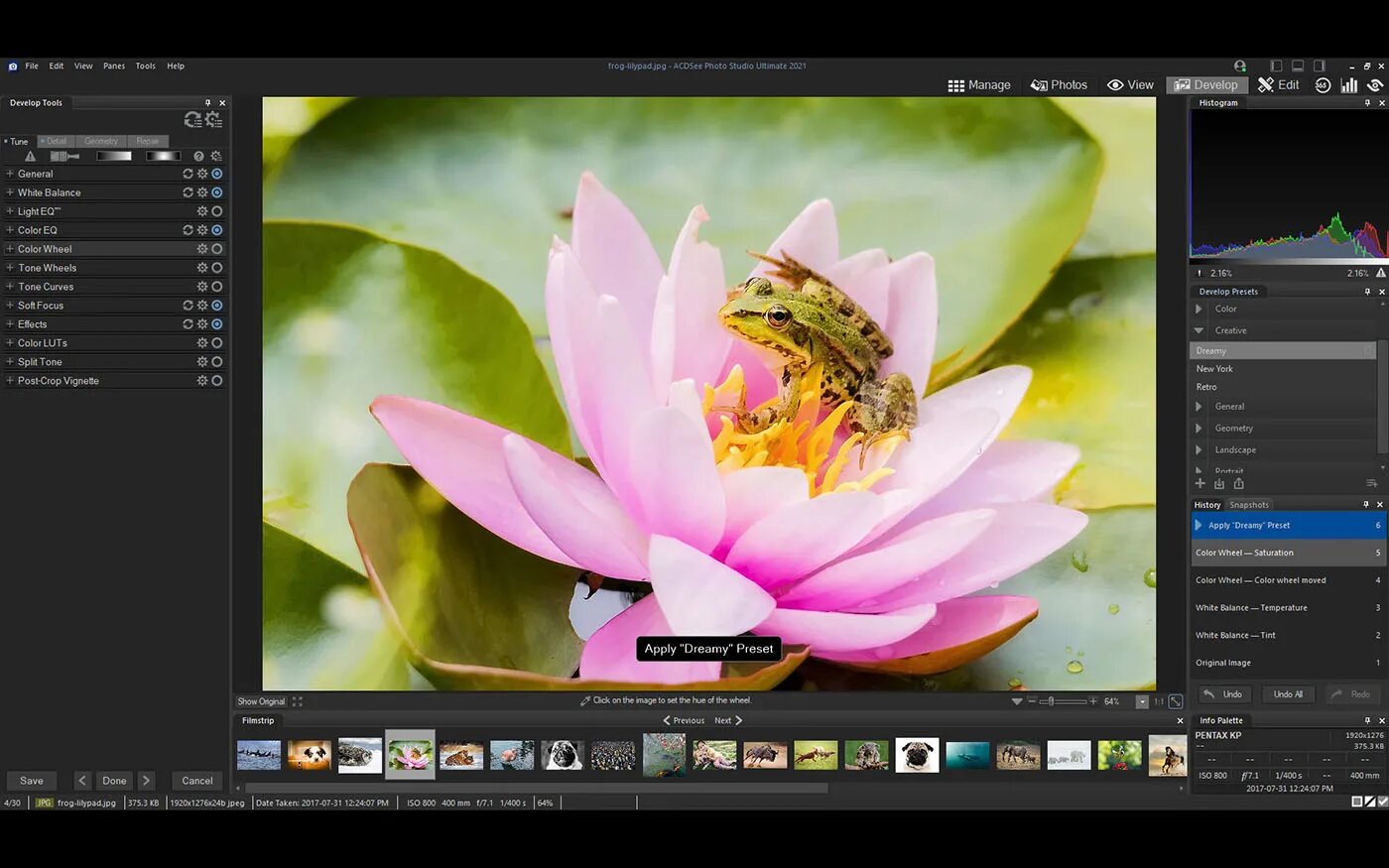This screenshot has height=868, width=1389.
Task: Click the Undo All button
Action: point(1288,694)
